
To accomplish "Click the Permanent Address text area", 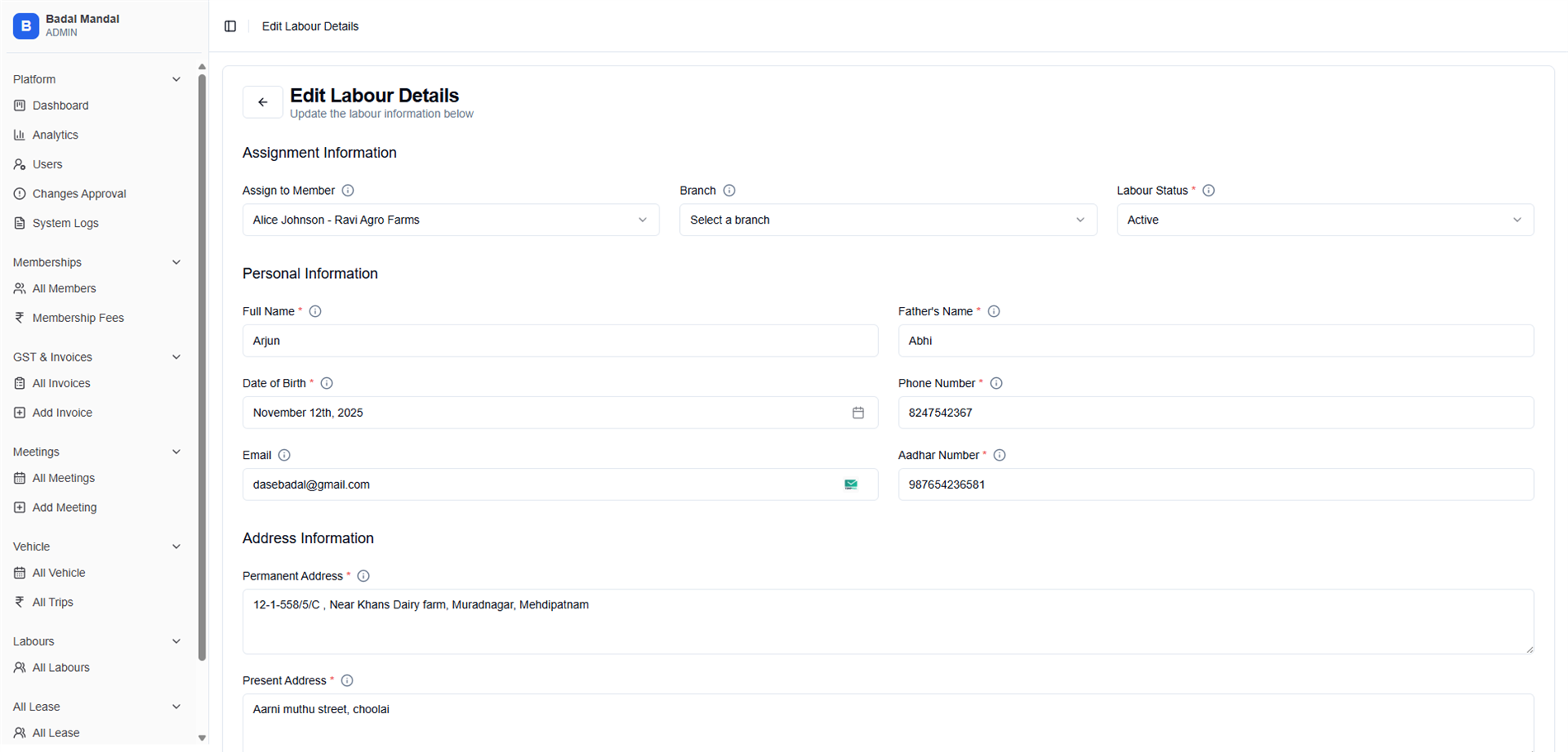I will pos(888,622).
